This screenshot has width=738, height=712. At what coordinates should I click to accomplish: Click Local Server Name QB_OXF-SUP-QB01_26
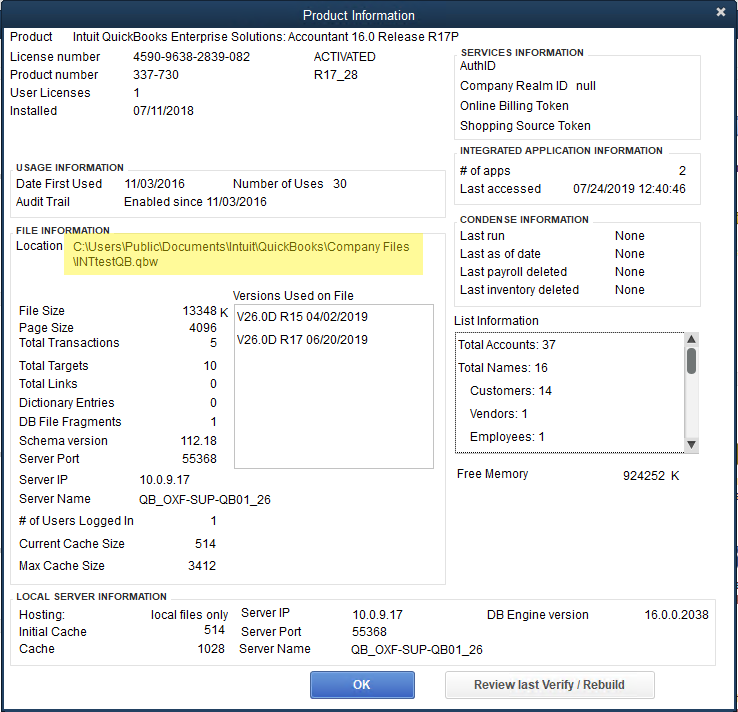[417, 650]
